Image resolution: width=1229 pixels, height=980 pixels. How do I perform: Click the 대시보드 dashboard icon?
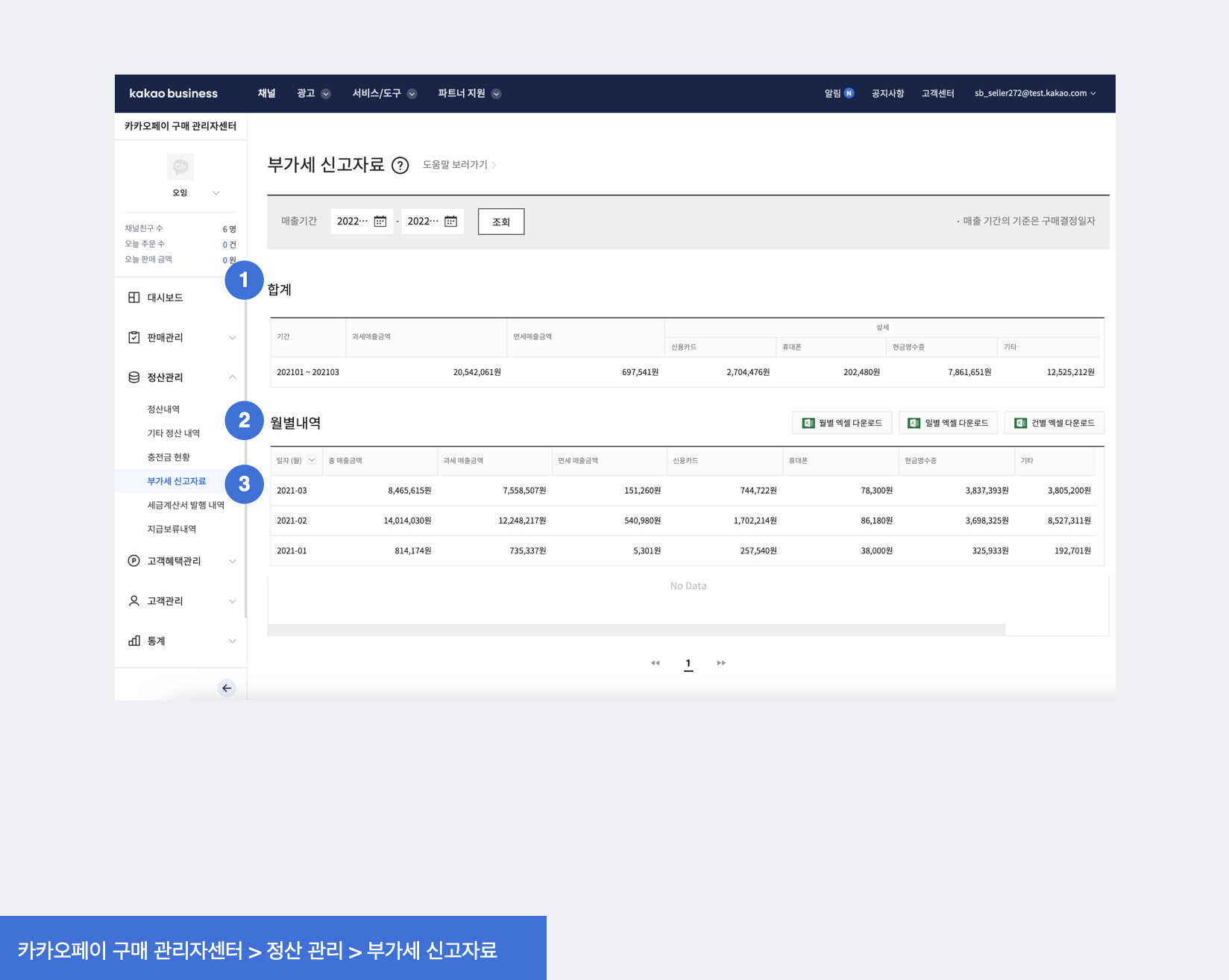coord(134,298)
